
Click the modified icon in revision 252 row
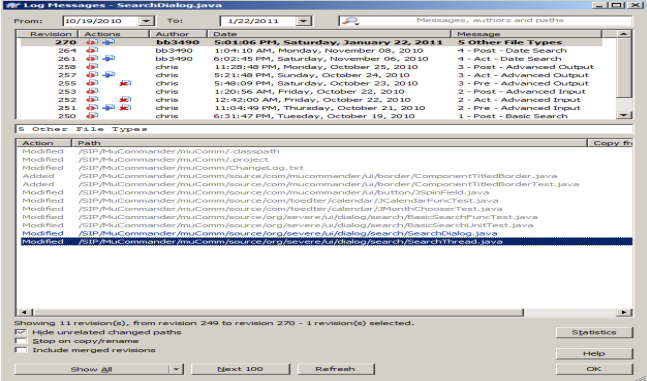(x=92, y=100)
